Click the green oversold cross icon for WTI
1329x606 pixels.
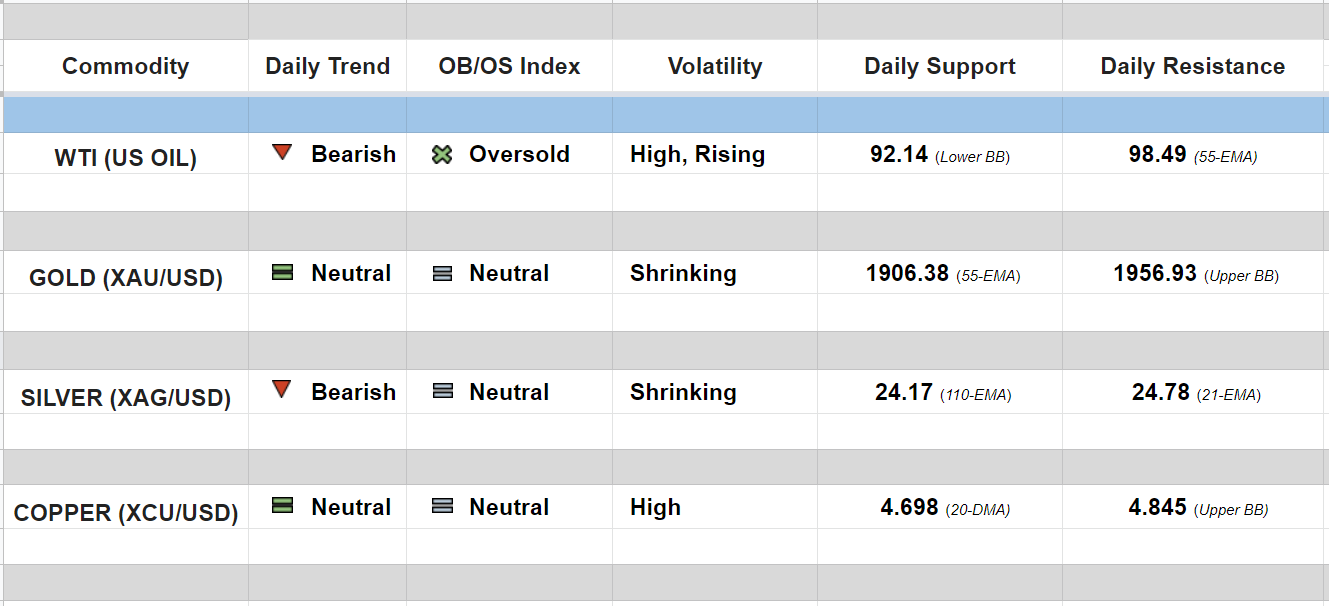pos(442,155)
